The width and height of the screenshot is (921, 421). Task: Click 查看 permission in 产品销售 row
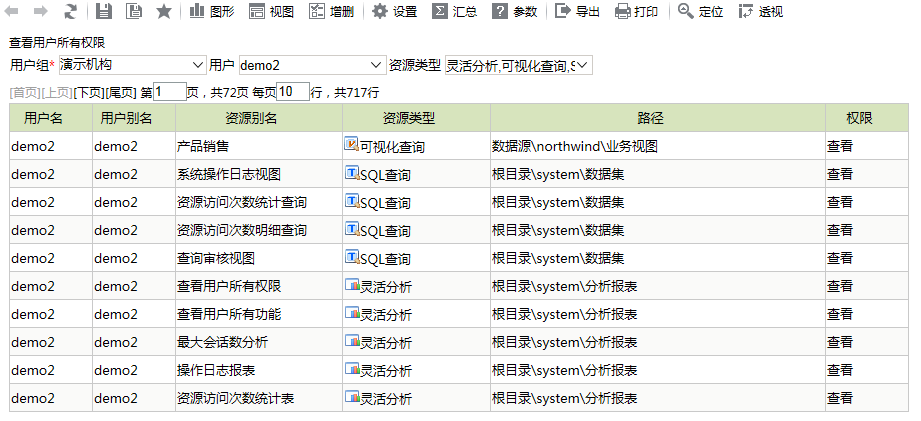point(839,146)
